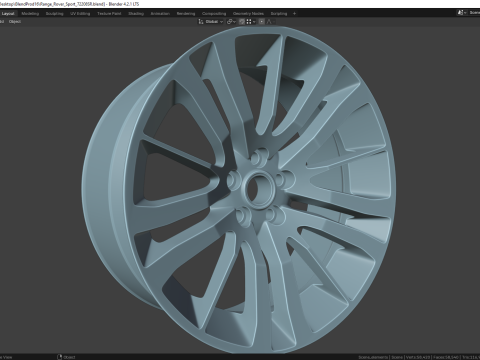The width and height of the screenshot is (480, 360).
Task: Open the scene browse icon dropdown
Action: click(462, 13)
